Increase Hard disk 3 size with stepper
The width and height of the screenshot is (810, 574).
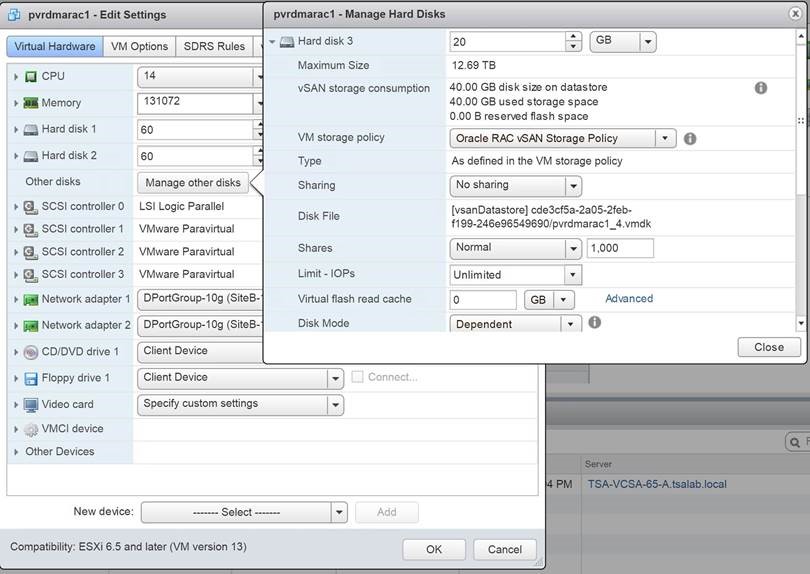coord(573,37)
